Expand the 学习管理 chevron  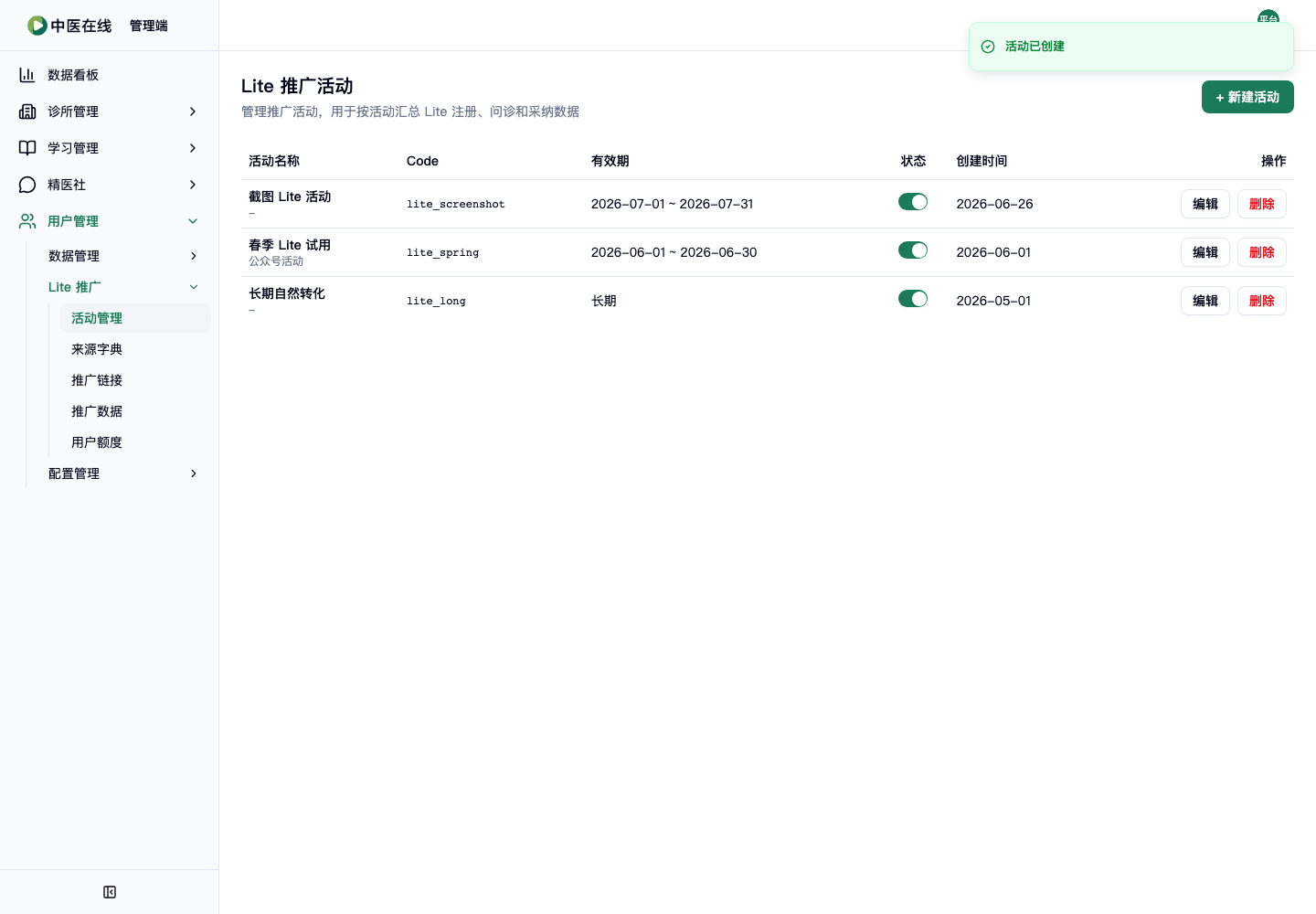point(193,148)
